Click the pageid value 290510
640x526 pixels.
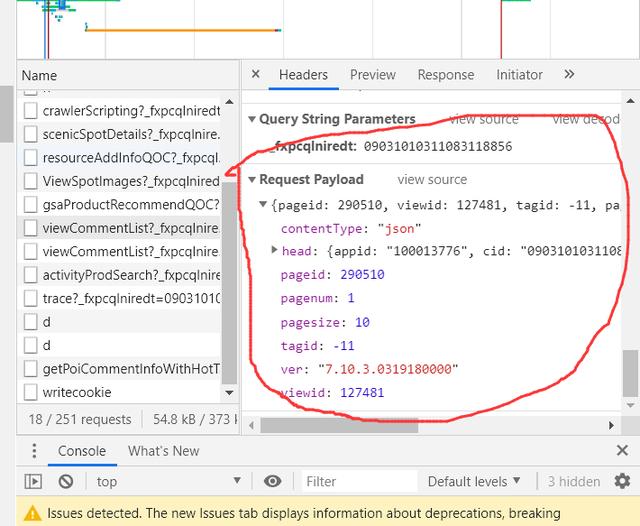(362, 275)
